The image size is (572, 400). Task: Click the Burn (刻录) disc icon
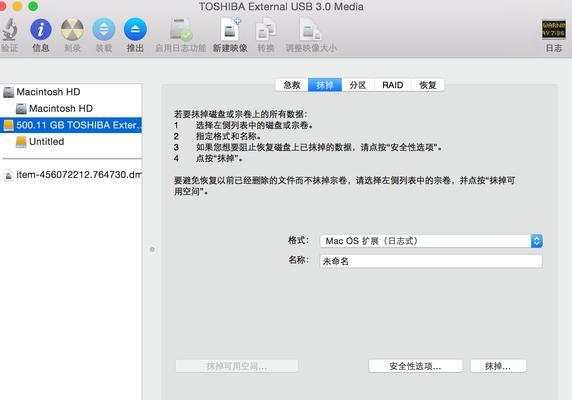pos(72,30)
